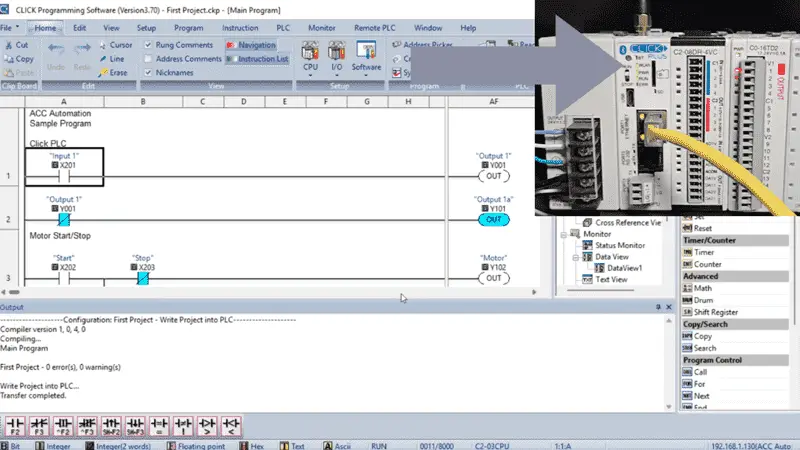The image size is (800, 450).
Task: Enable or disable Rung Comments checkbox
Action: pos(148,45)
